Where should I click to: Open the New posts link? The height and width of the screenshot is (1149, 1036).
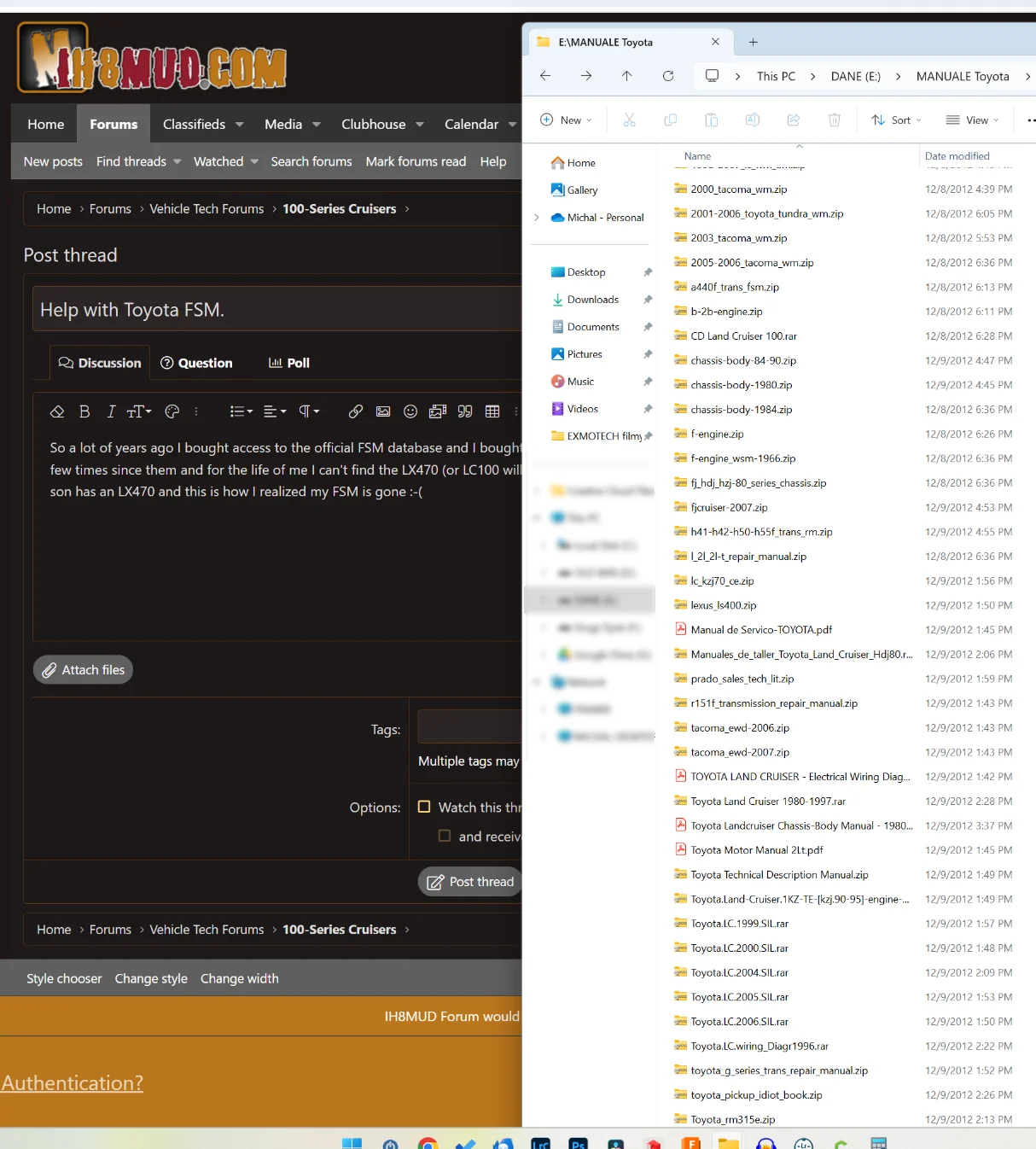pyautogui.click(x=53, y=161)
